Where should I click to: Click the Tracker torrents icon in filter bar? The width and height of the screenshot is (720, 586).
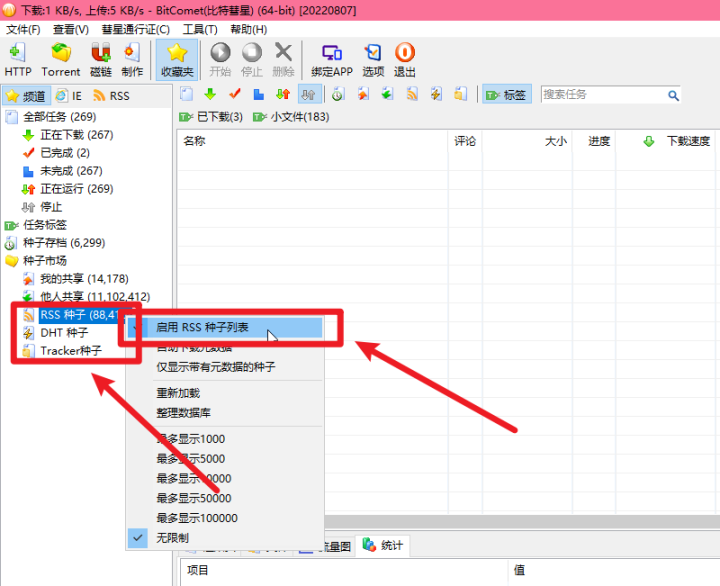461,94
